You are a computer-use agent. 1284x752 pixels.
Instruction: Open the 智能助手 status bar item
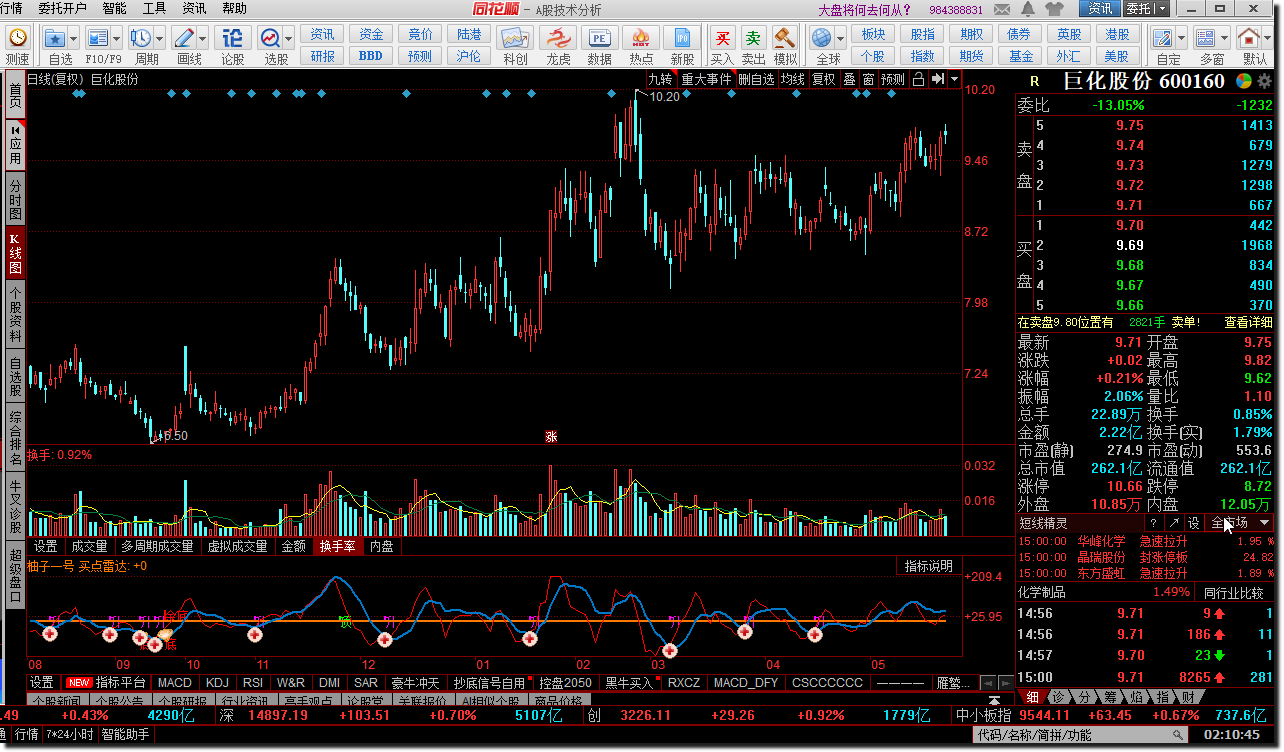coord(125,735)
